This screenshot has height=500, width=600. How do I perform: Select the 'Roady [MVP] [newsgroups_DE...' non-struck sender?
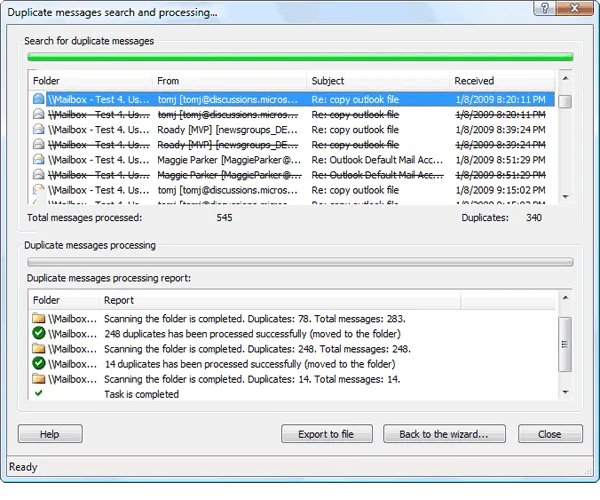click(228, 130)
